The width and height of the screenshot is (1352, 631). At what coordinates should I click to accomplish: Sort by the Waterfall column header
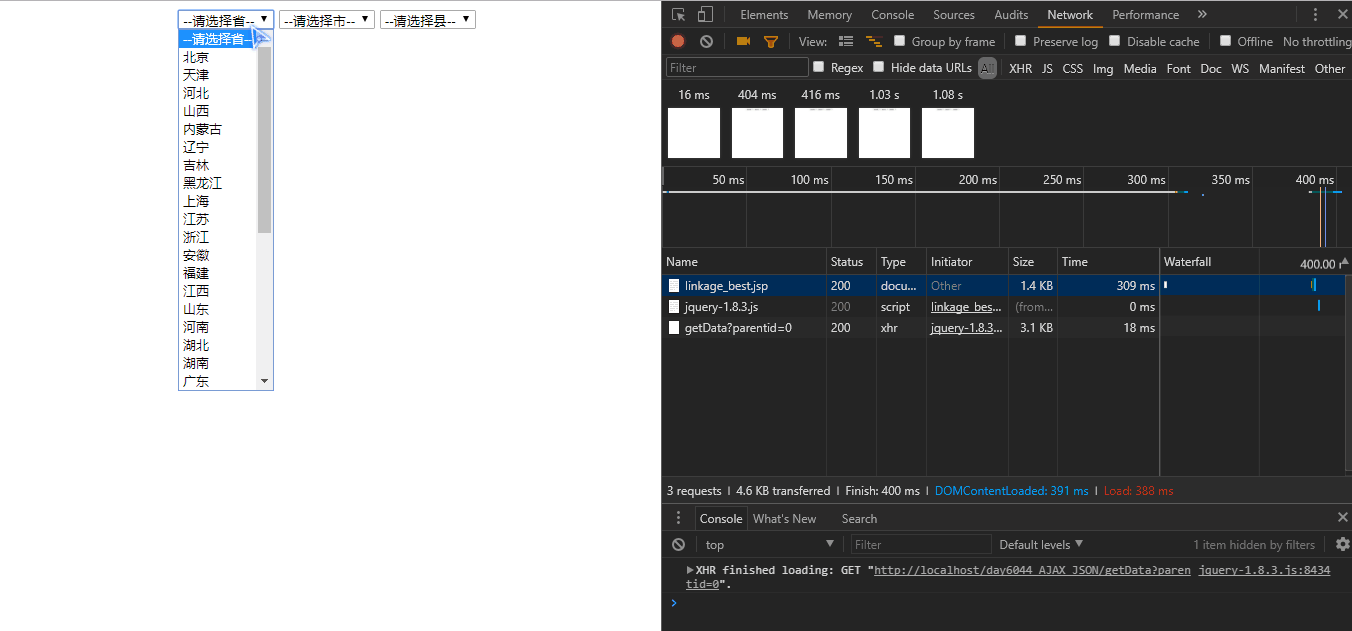point(1254,262)
